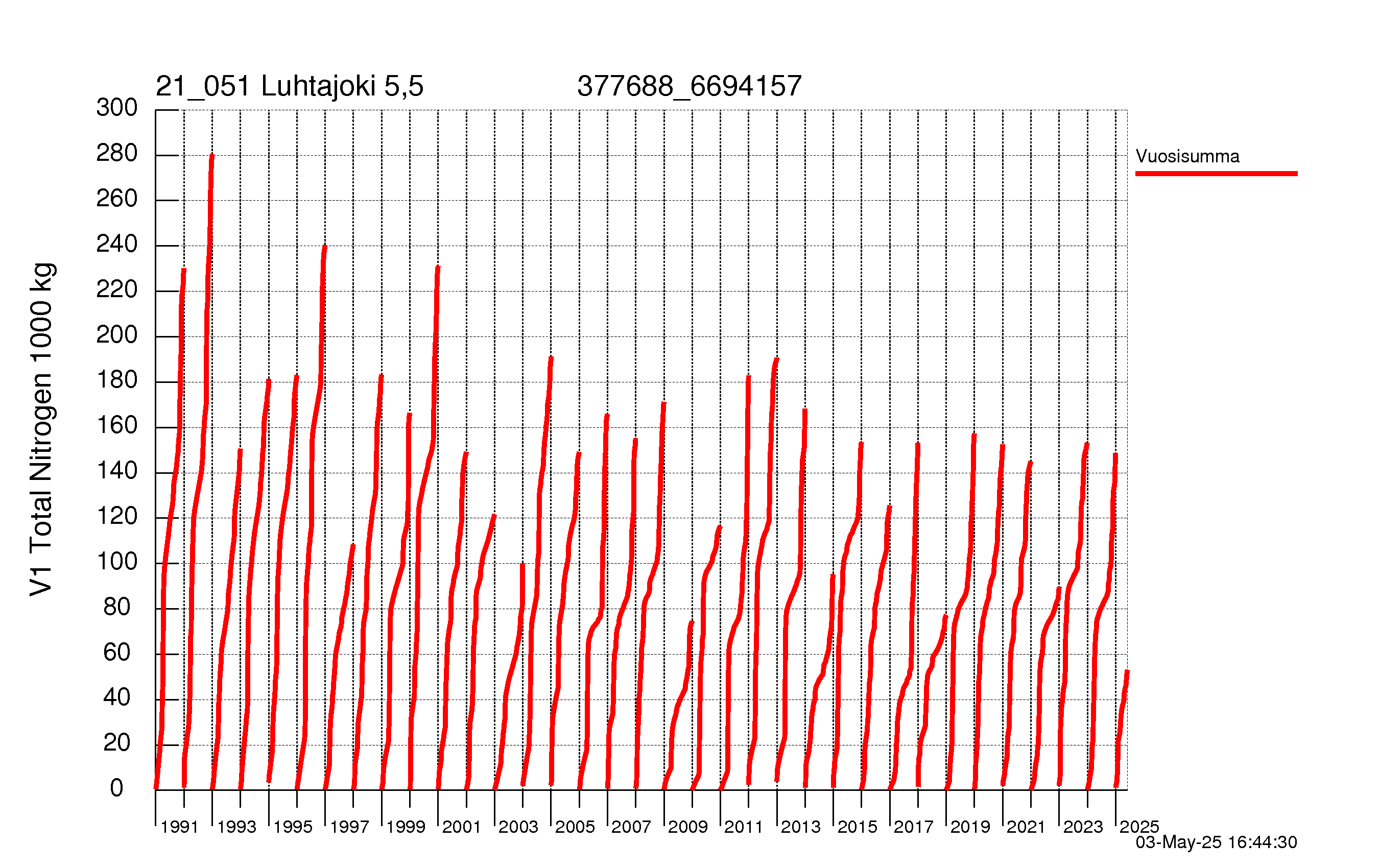The image size is (1379, 868).
Task: Click the x-axis year label 1999
Action: [x=406, y=827]
